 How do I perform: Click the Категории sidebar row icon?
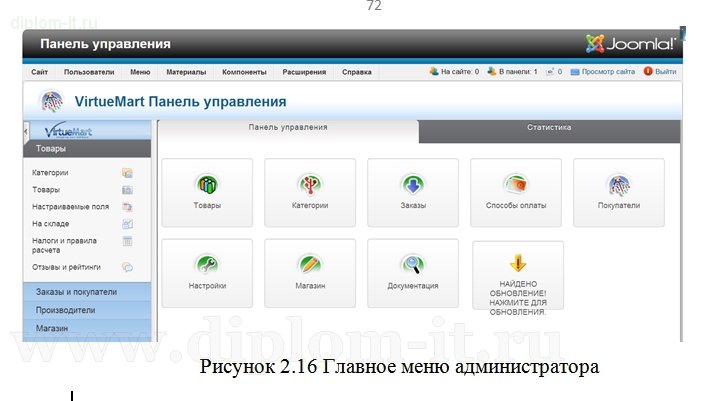pyautogui.click(x=127, y=173)
